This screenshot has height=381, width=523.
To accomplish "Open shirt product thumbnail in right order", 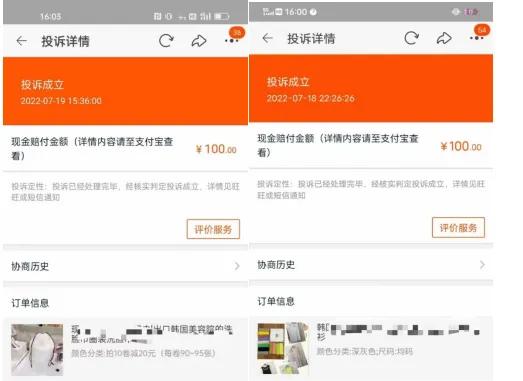I will pyautogui.click(x=283, y=348).
